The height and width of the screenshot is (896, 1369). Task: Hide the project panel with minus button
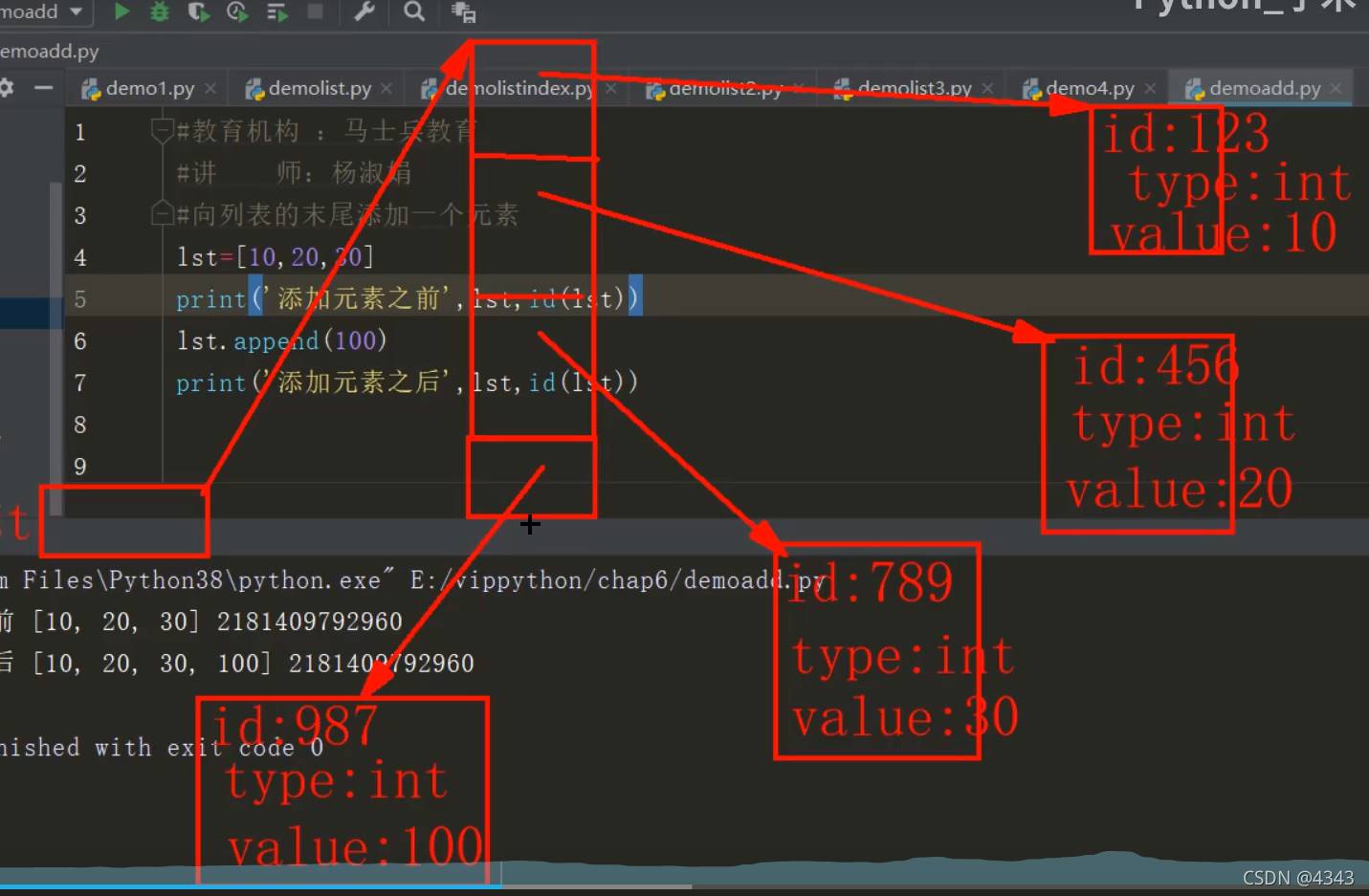[x=43, y=88]
